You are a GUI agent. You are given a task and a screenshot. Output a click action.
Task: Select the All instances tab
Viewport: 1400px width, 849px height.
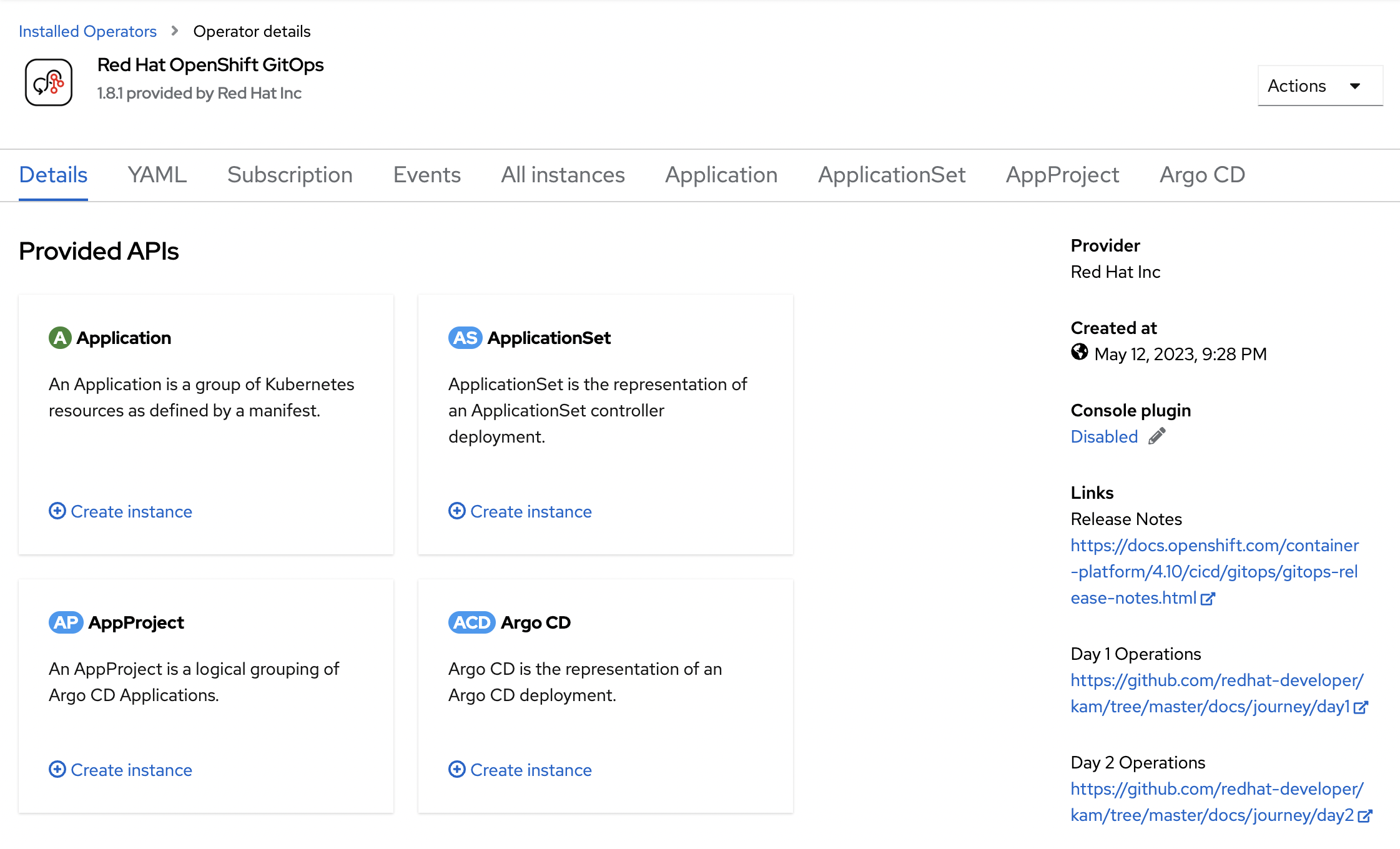coord(563,175)
